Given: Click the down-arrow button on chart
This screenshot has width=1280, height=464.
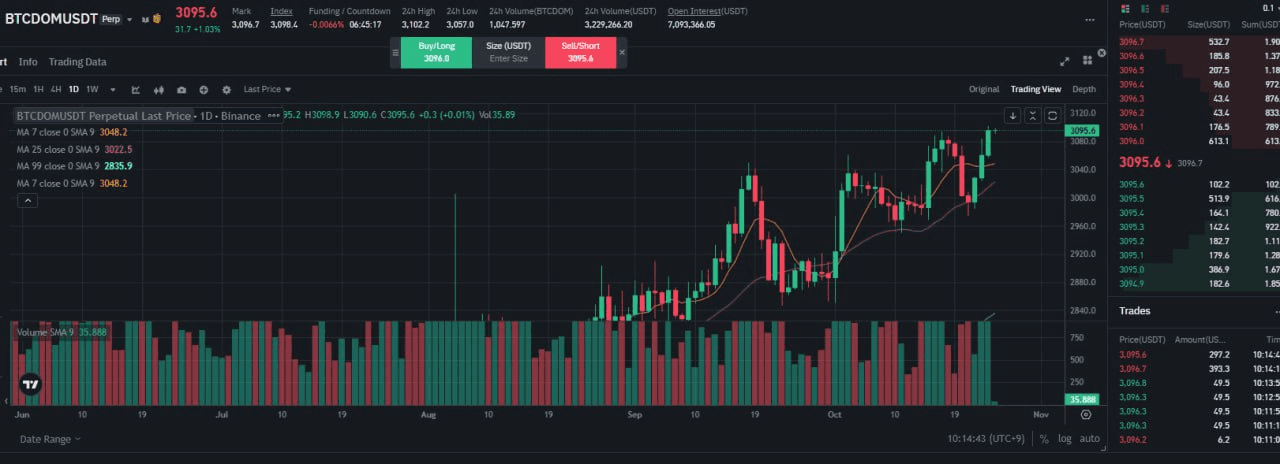Looking at the screenshot, I should click(1012, 116).
